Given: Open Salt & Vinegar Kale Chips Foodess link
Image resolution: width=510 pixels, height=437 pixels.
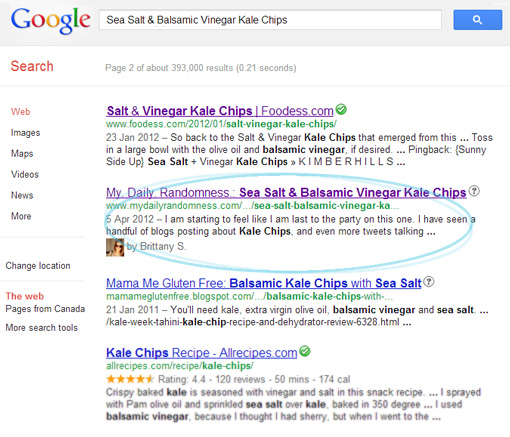Looking at the screenshot, I should tap(220, 111).
